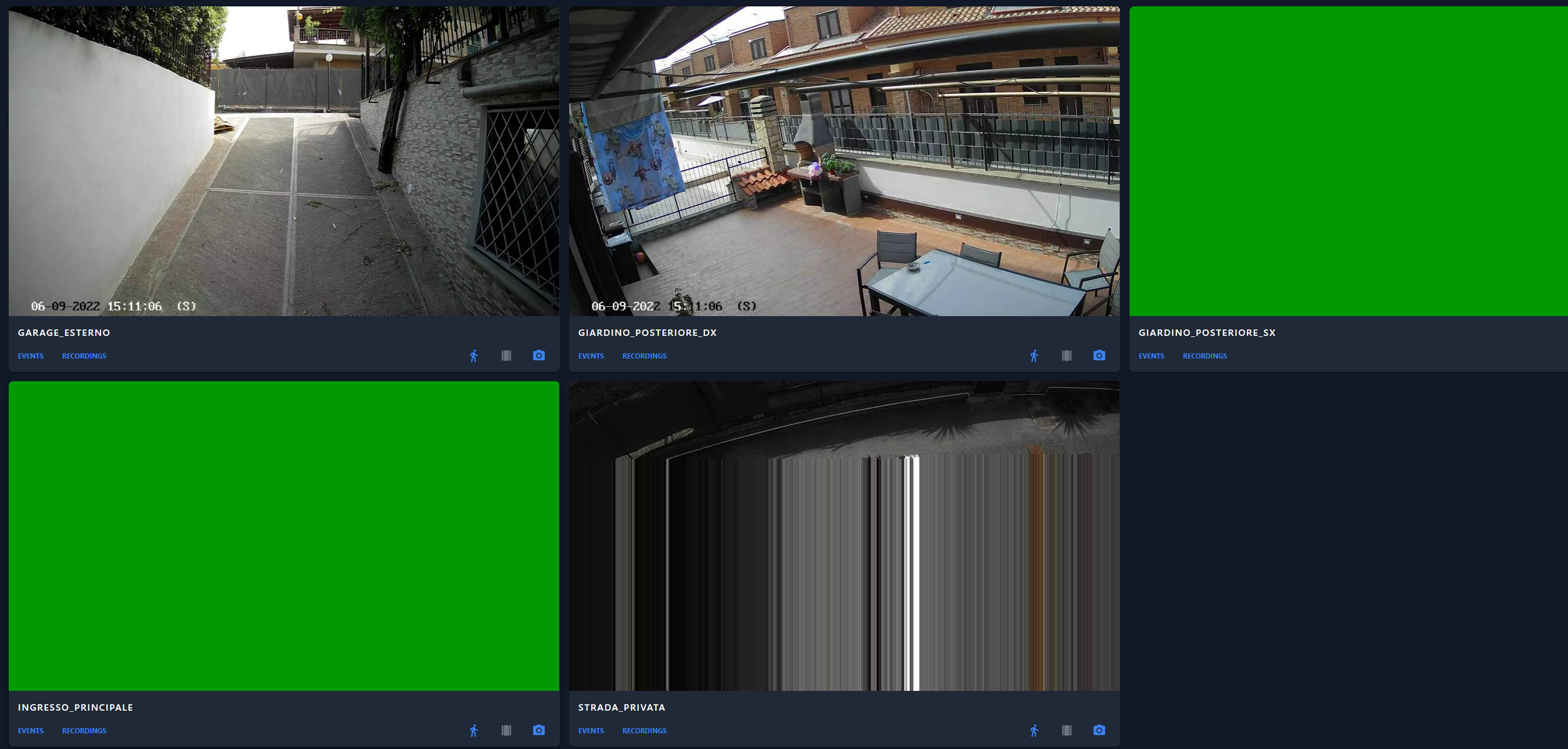Toggle detection for STRADA_PRIVATA camera
1568x749 pixels.
tap(1034, 730)
